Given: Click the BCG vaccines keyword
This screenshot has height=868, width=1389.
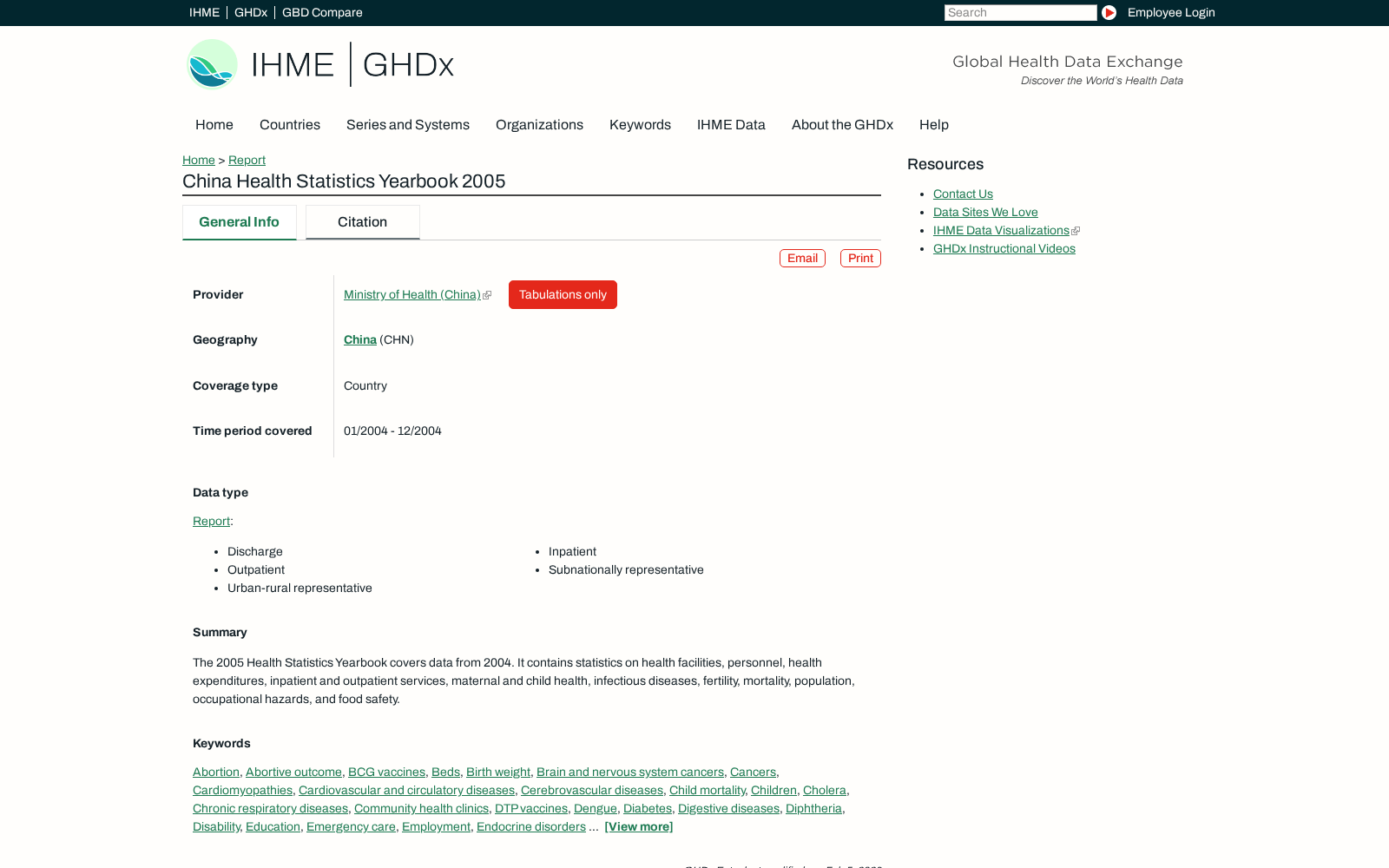Looking at the screenshot, I should pyautogui.click(x=386, y=772).
